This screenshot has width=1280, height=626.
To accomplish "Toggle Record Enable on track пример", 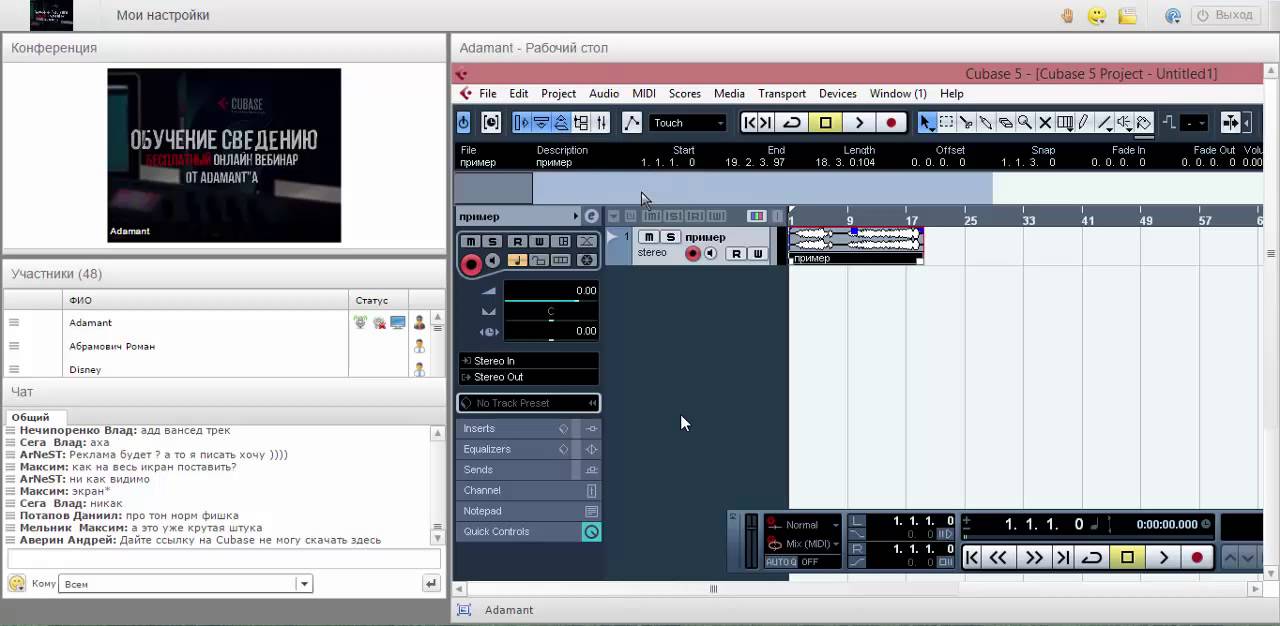I will point(692,254).
